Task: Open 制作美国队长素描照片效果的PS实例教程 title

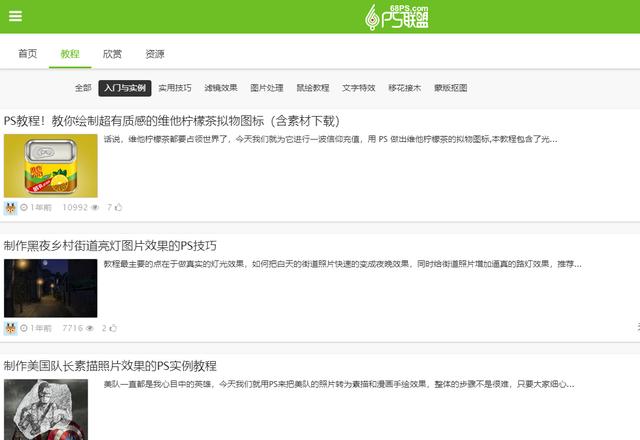Action: [x=110, y=366]
